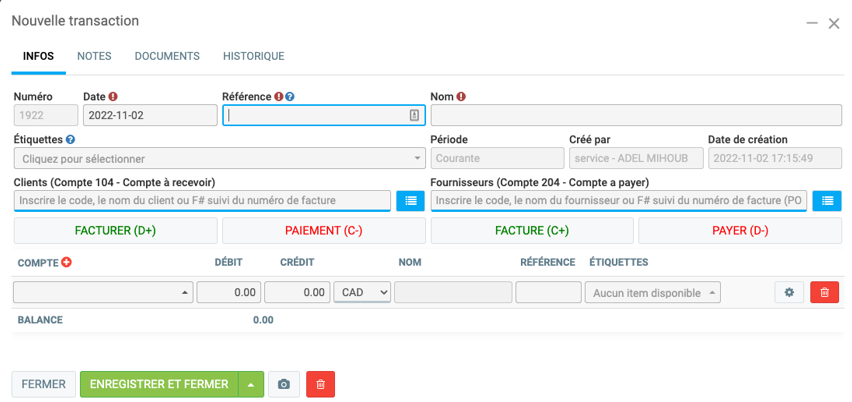The width and height of the screenshot is (852, 402).
Task: Click the bottom red trash button
Action: coord(320,384)
